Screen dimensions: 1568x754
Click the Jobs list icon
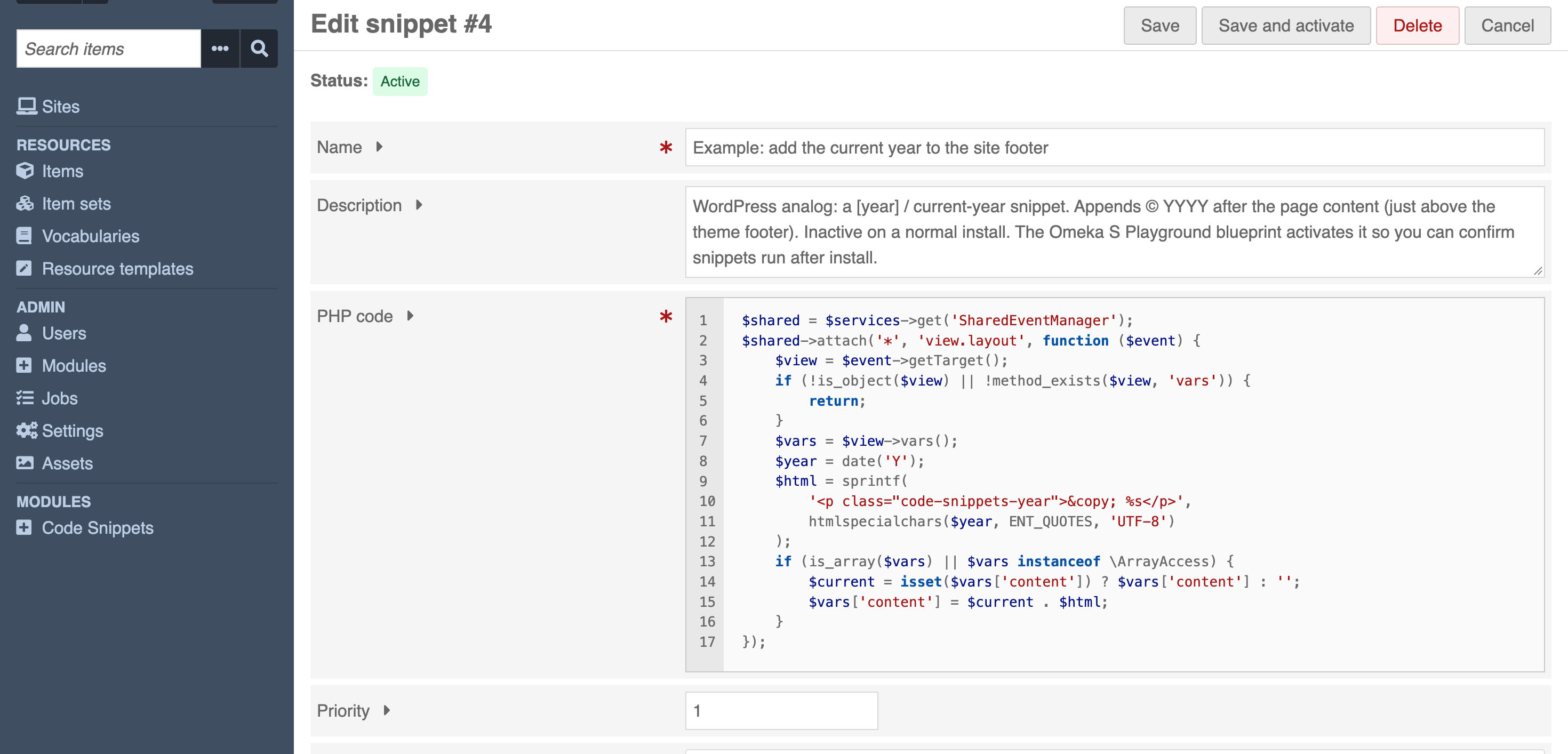tap(25, 398)
